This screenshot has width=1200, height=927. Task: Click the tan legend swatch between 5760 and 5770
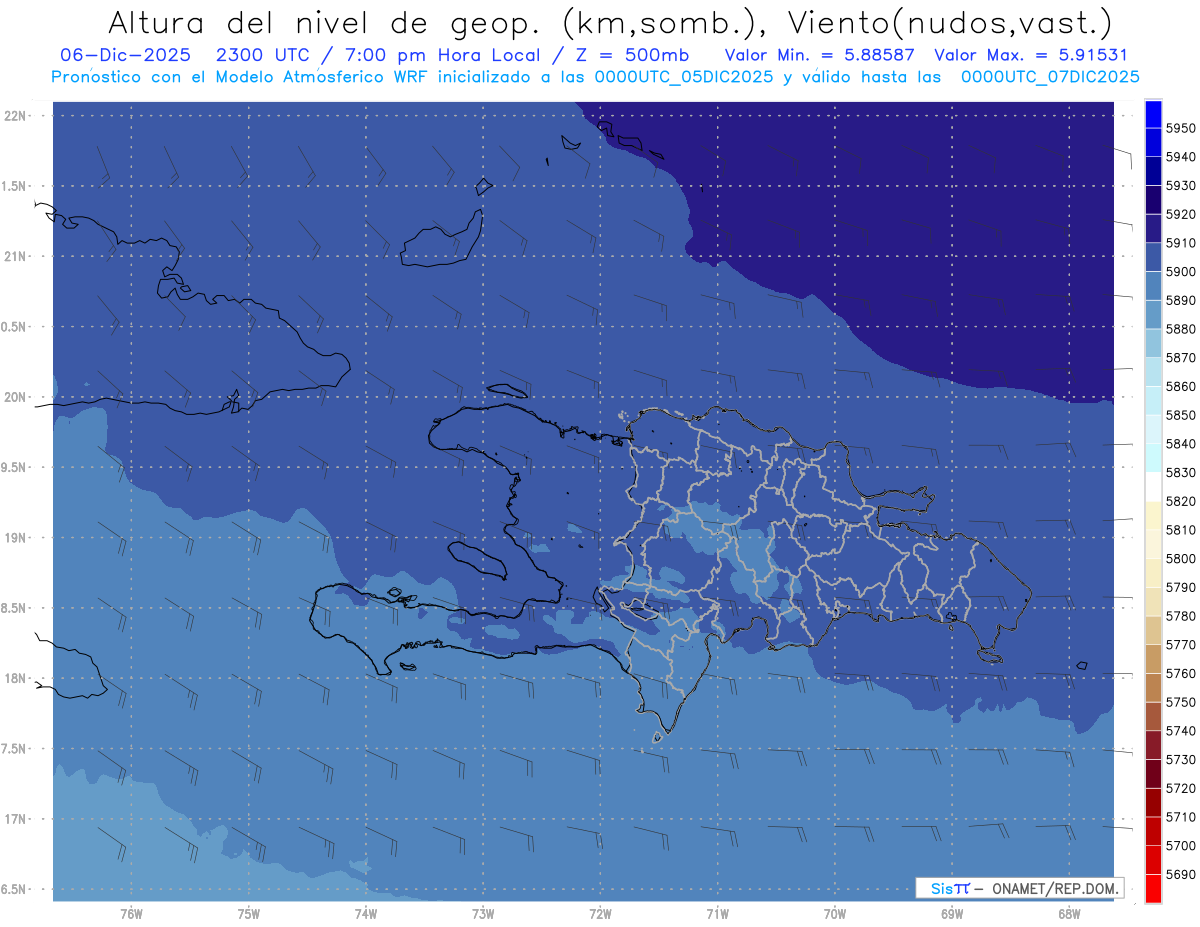1152,659
